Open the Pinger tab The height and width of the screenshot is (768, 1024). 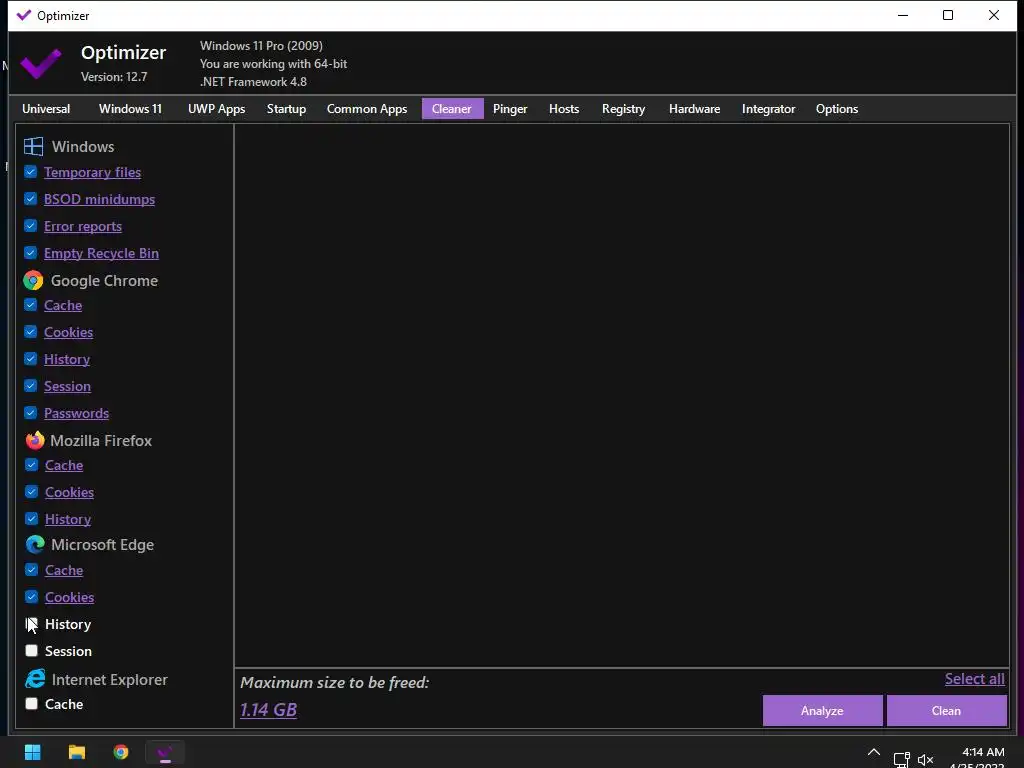(509, 109)
